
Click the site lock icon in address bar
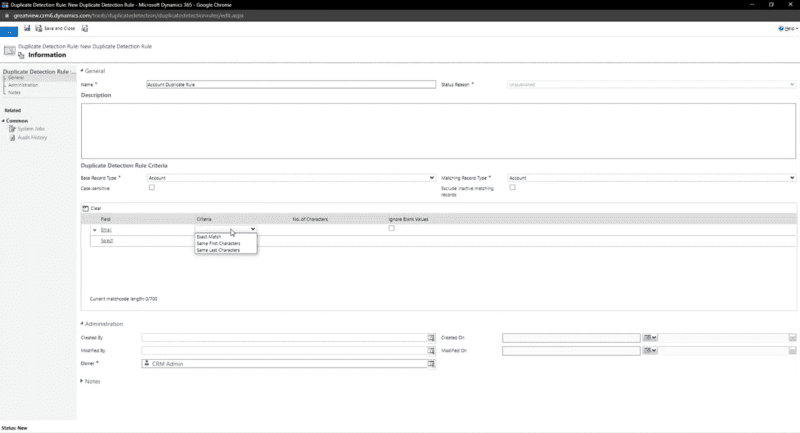tap(7, 16)
